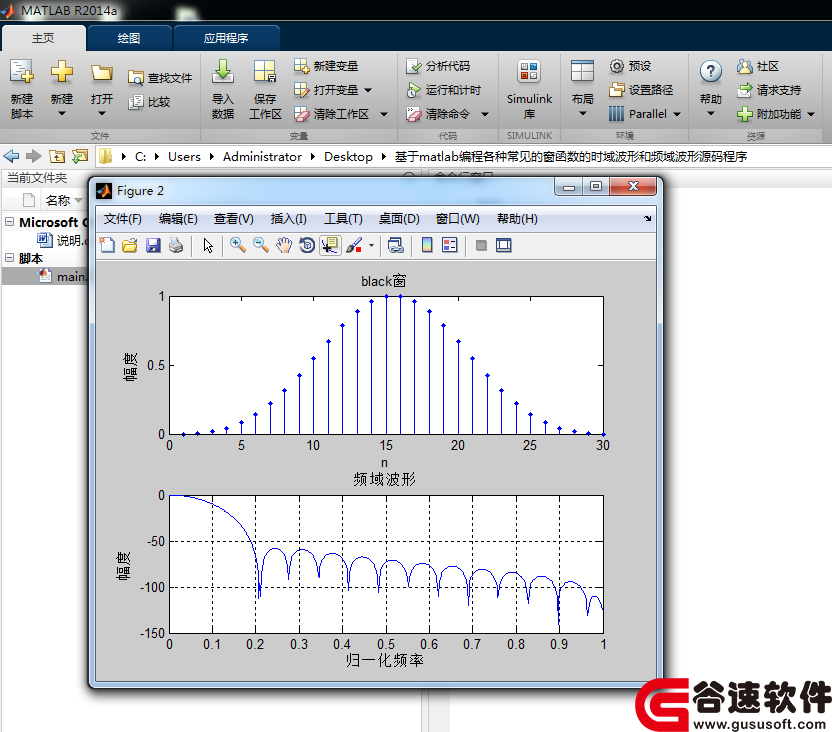832x732 pixels.
Task: Open the 桌面(D) menu in Figure 2
Action: pos(399,219)
